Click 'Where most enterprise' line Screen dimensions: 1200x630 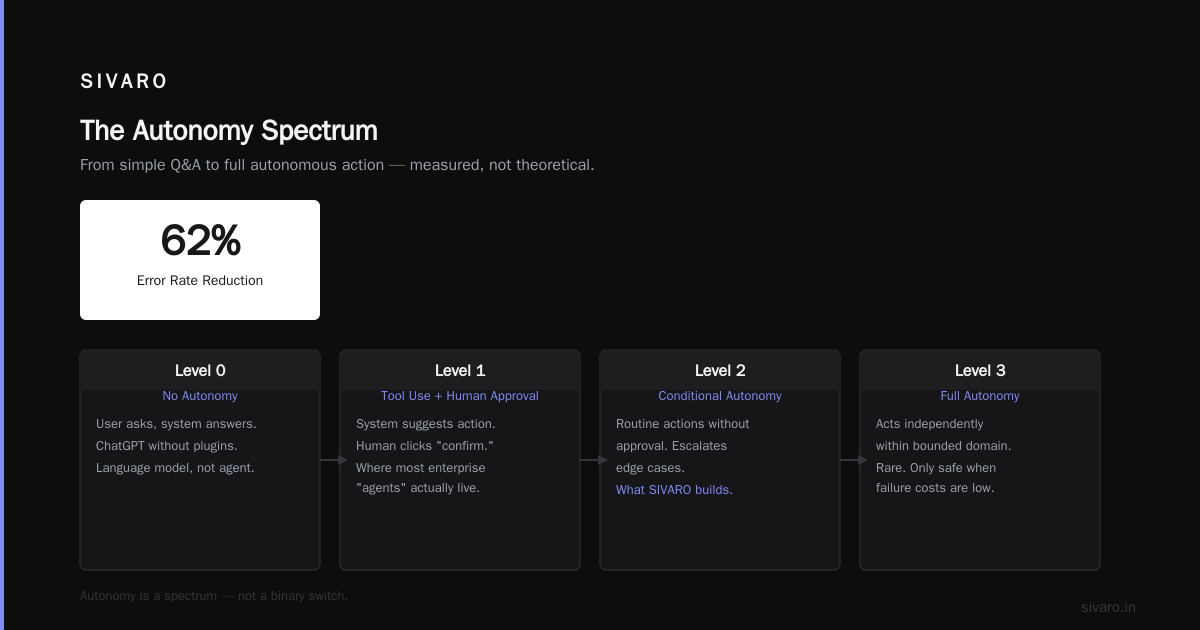(421, 468)
